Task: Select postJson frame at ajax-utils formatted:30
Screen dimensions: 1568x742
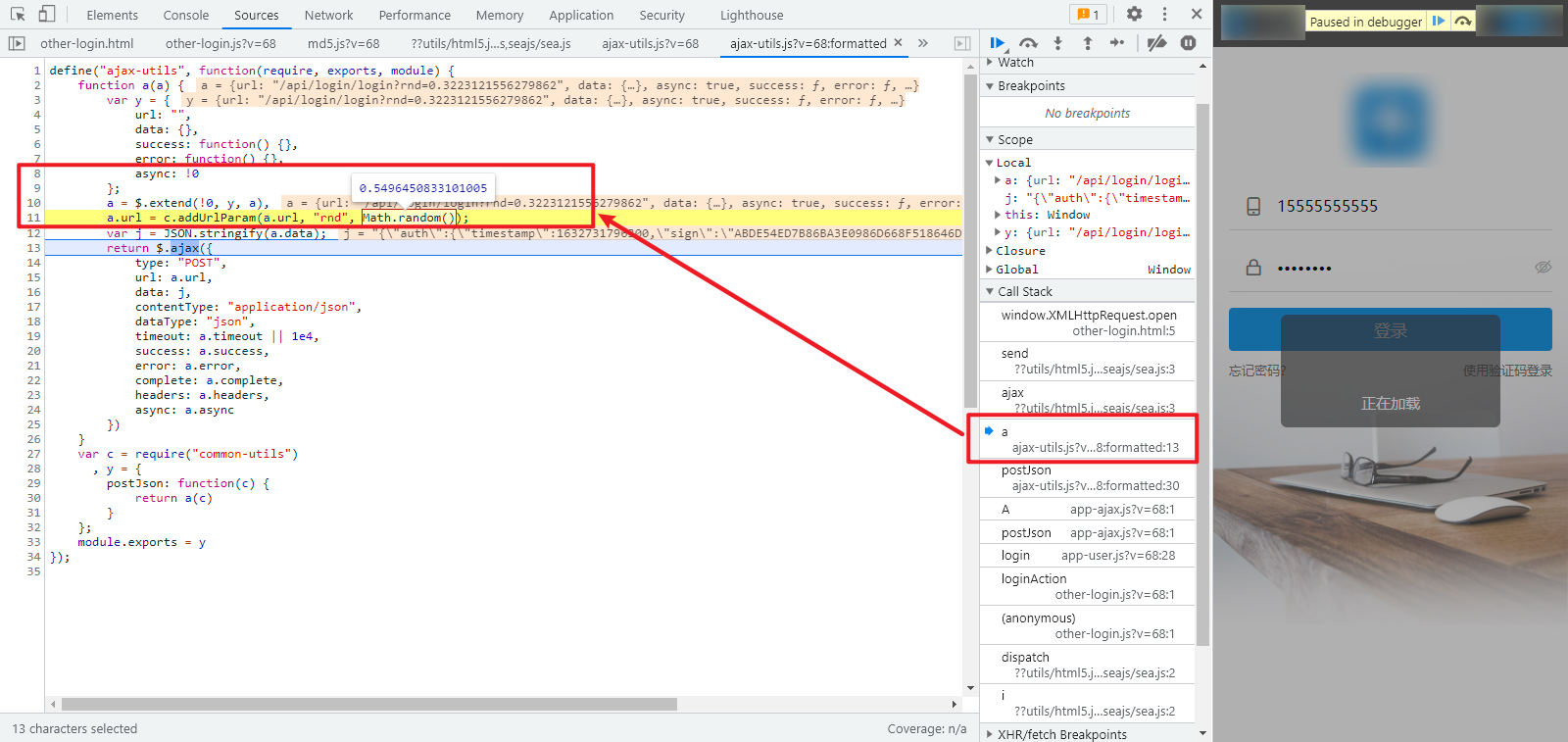Action: 1088,477
